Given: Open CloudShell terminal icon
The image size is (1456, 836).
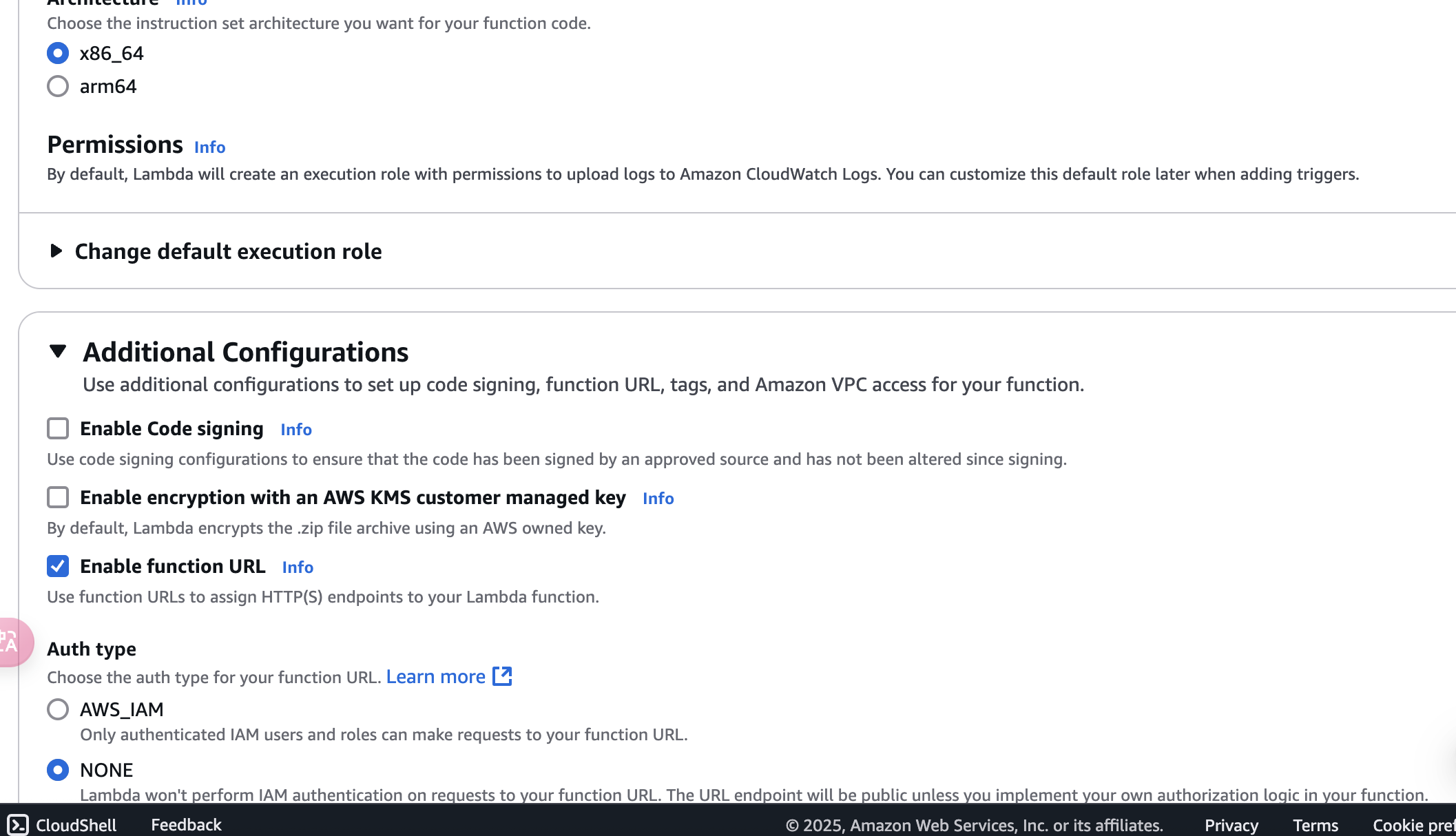Looking at the screenshot, I should [17, 824].
